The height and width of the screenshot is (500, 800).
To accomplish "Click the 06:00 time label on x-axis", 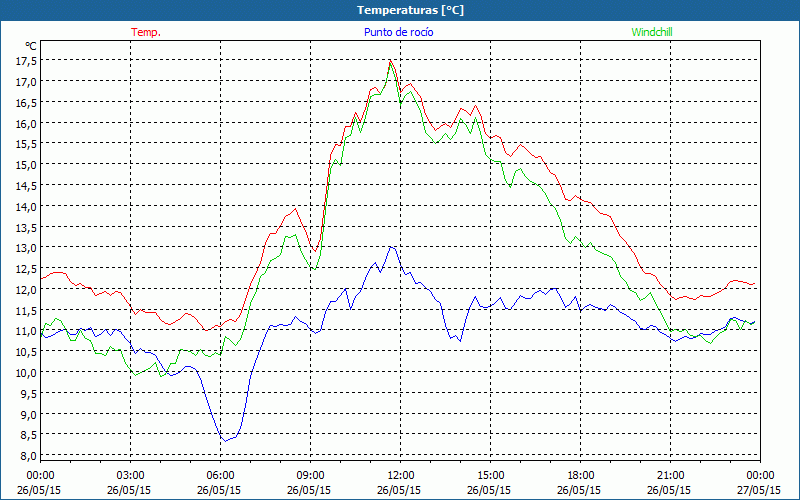I will click(220, 476).
